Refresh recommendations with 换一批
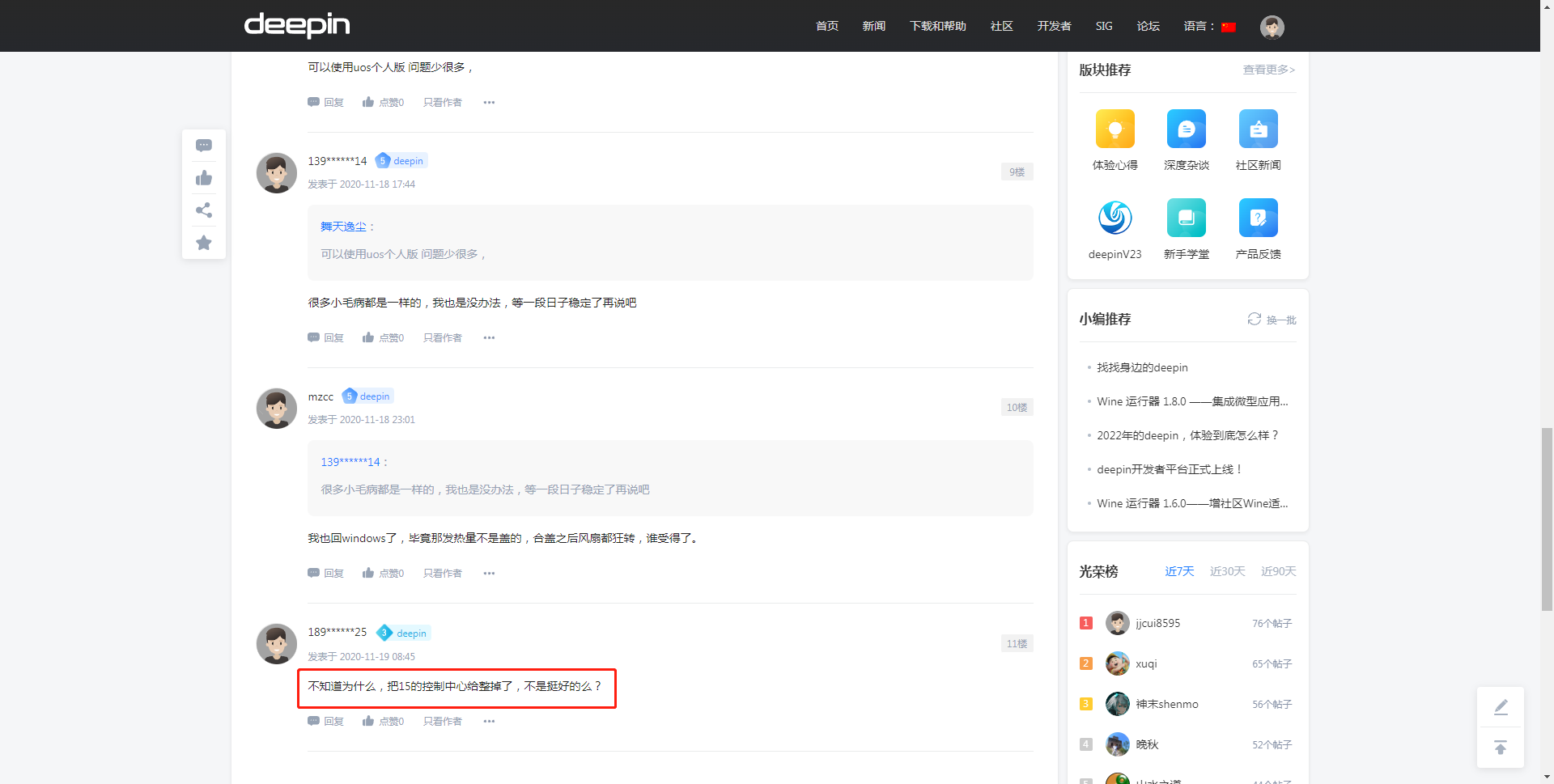The width and height of the screenshot is (1554, 784). click(x=1272, y=320)
